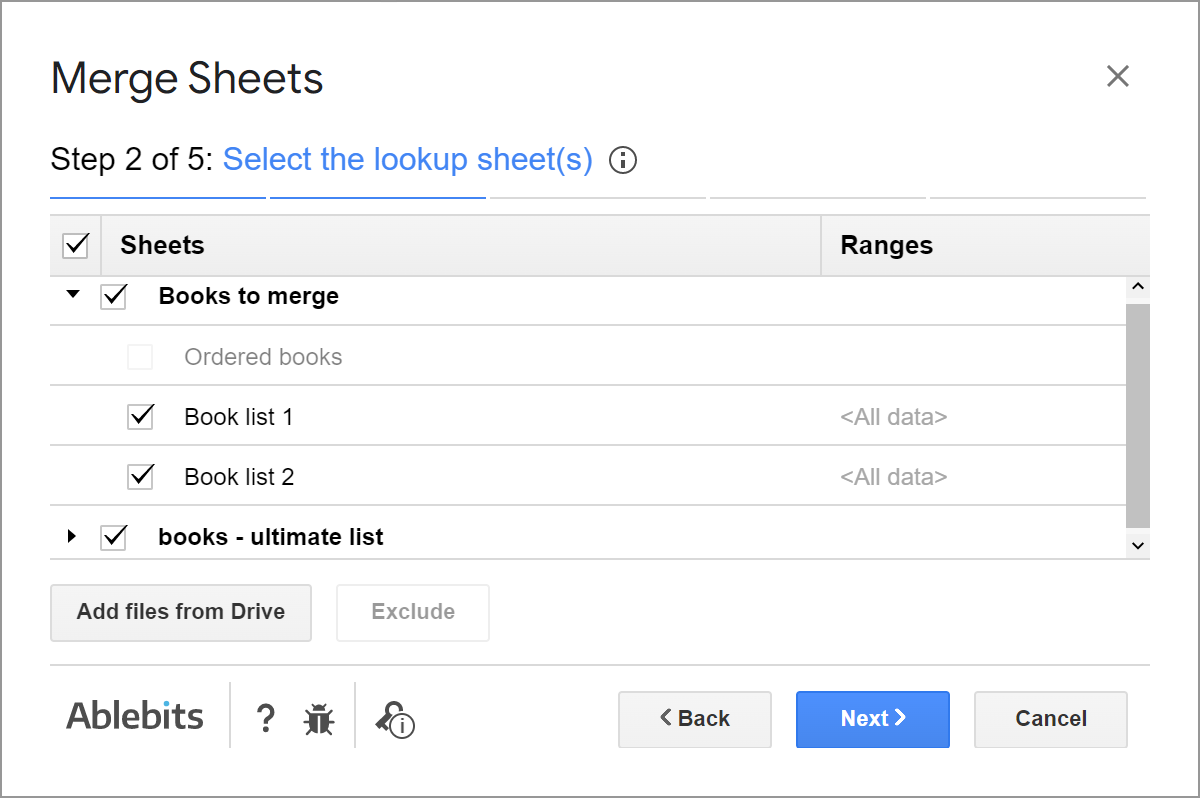View license info via the key icon
Image resolution: width=1200 pixels, height=798 pixels.
coord(394,718)
